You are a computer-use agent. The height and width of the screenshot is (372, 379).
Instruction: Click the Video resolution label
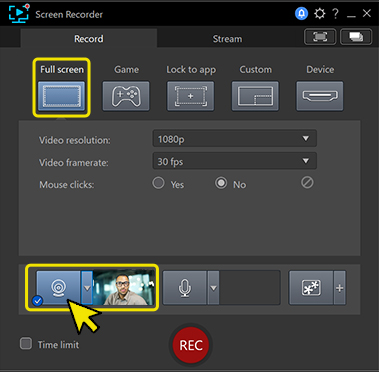point(75,140)
